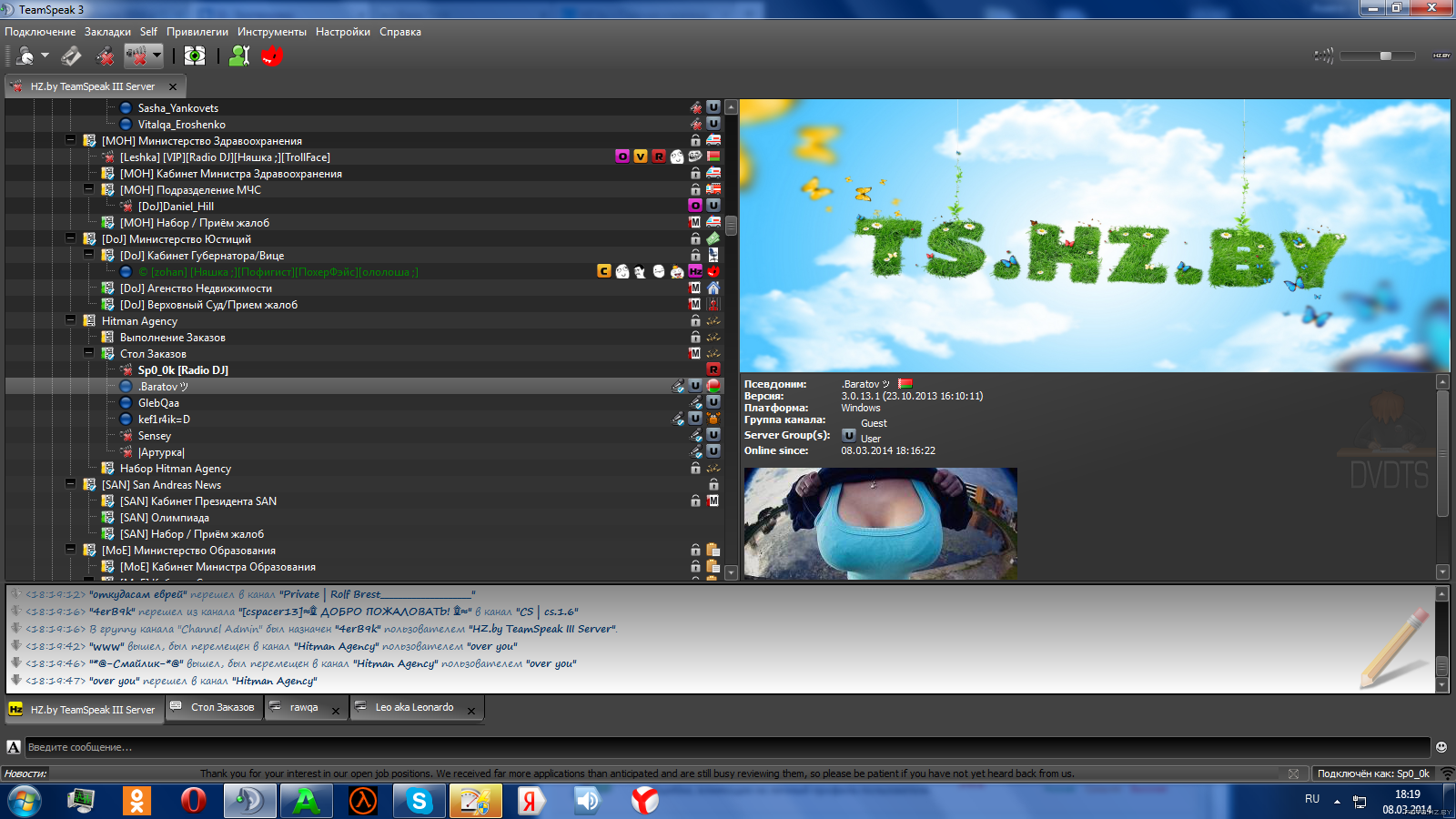Click the channel tree scroll-down arrow
The image size is (1456, 819).
[x=731, y=573]
